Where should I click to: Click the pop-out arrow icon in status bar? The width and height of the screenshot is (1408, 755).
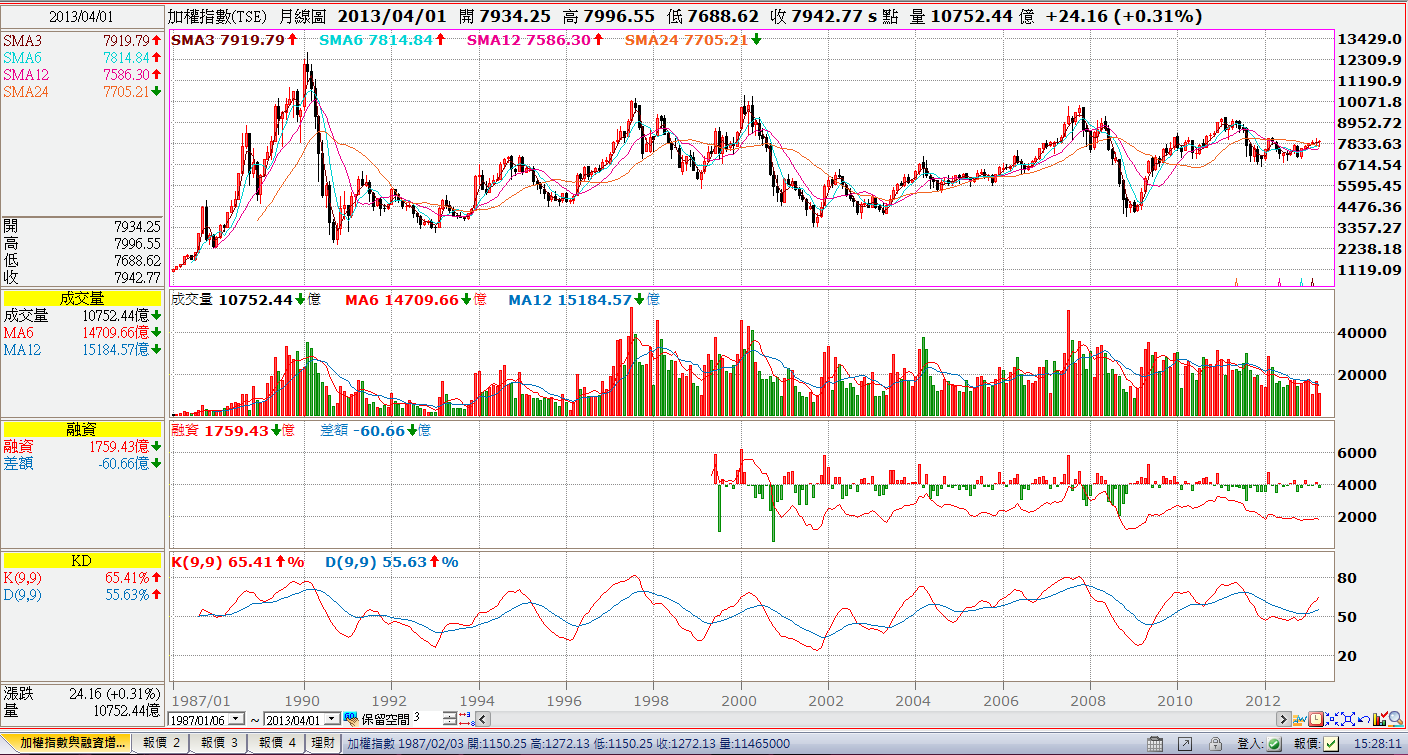tap(1185, 744)
